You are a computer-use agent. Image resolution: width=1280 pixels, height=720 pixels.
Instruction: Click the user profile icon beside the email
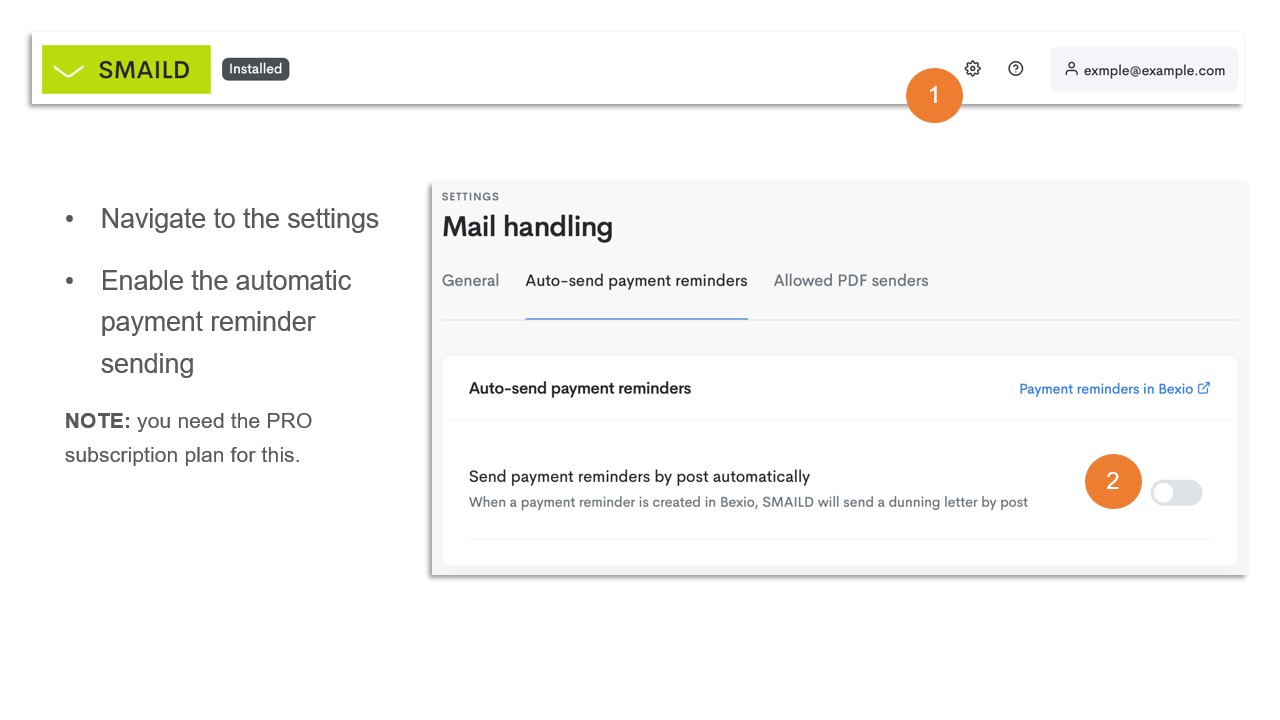pyautogui.click(x=1071, y=69)
